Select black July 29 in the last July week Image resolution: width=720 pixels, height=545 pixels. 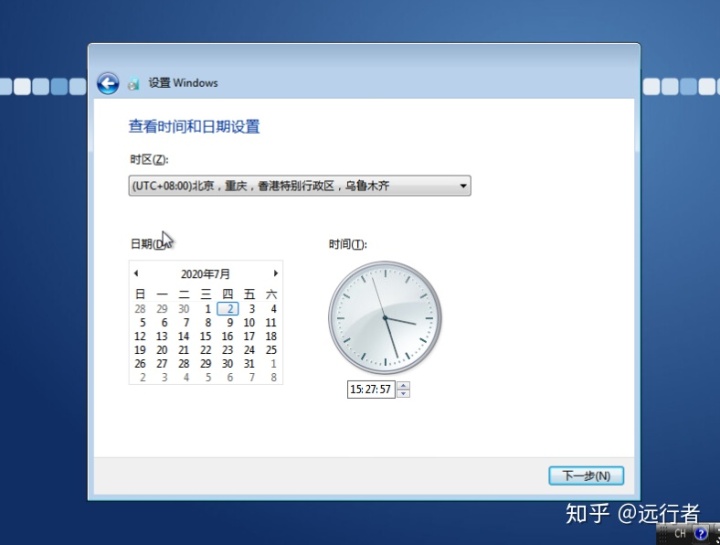coord(205,364)
